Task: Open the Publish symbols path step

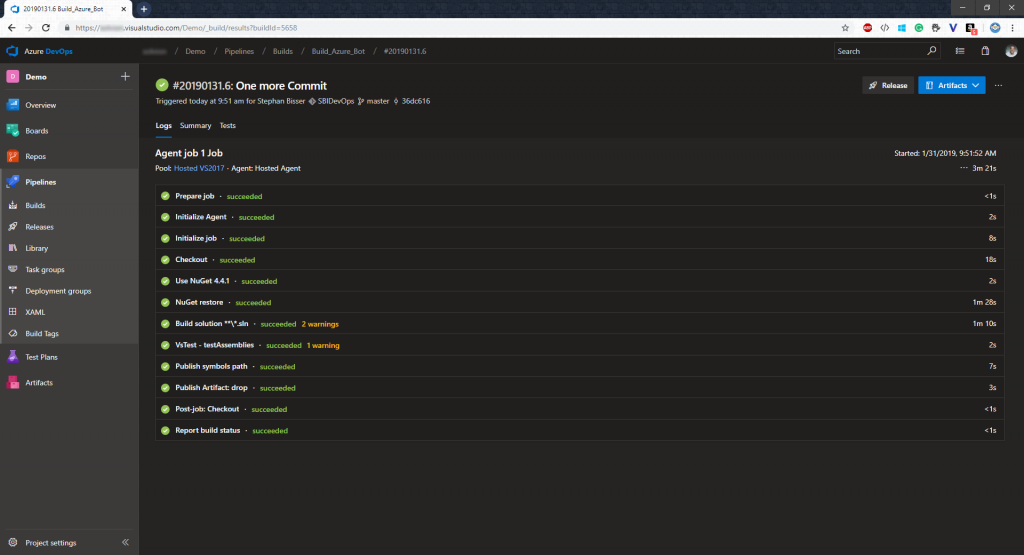Action: click(579, 366)
